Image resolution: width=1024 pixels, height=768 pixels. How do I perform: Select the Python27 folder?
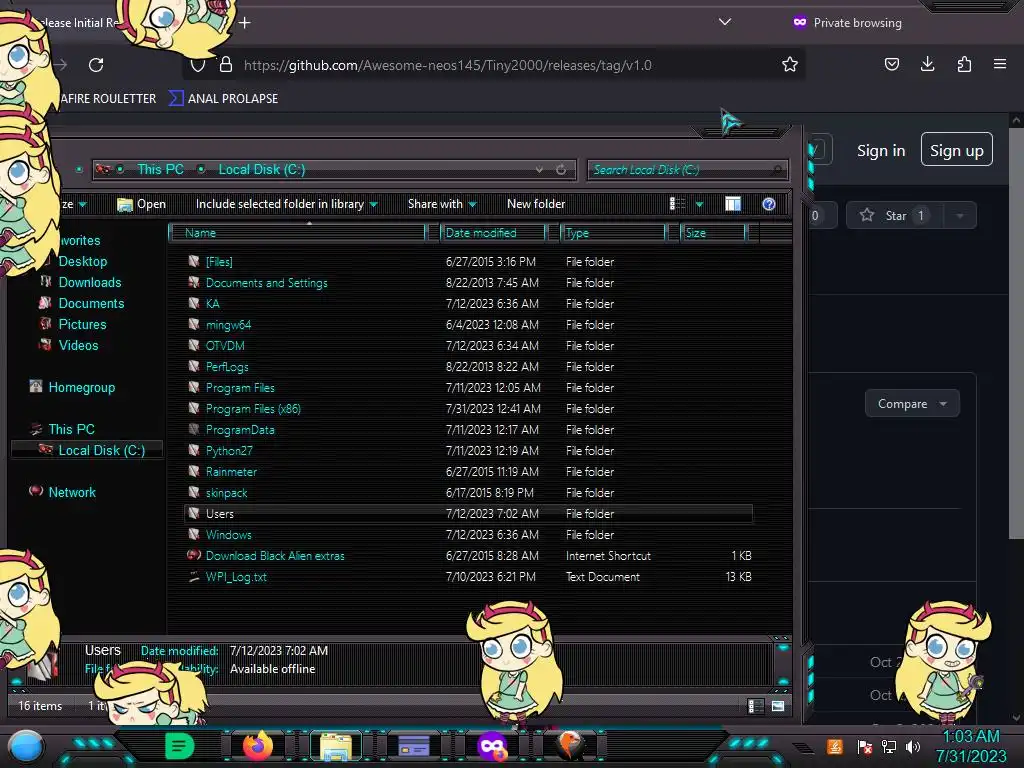tap(229, 451)
